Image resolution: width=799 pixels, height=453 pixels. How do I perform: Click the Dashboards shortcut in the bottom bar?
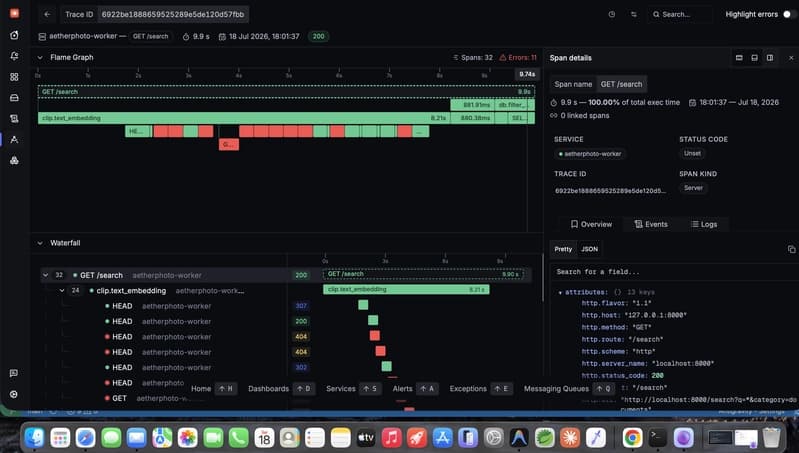point(281,389)
